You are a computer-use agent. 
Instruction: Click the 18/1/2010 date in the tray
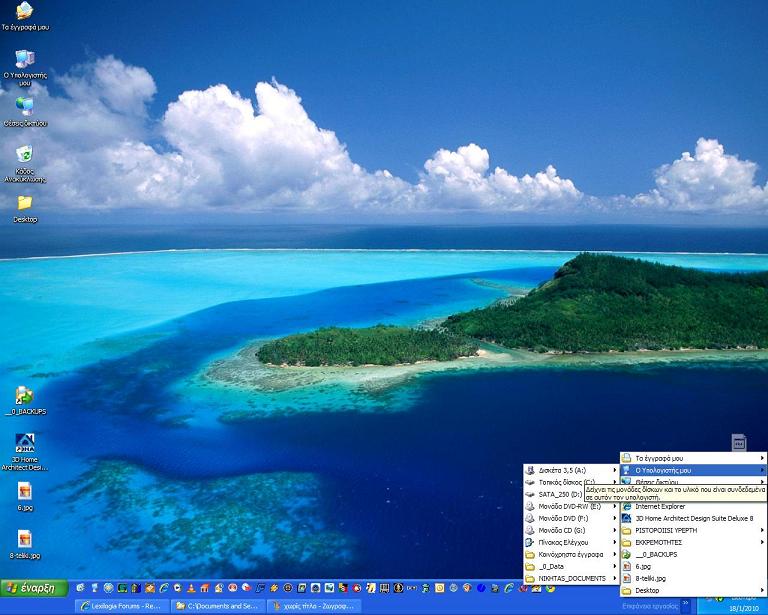click(744, 609)
